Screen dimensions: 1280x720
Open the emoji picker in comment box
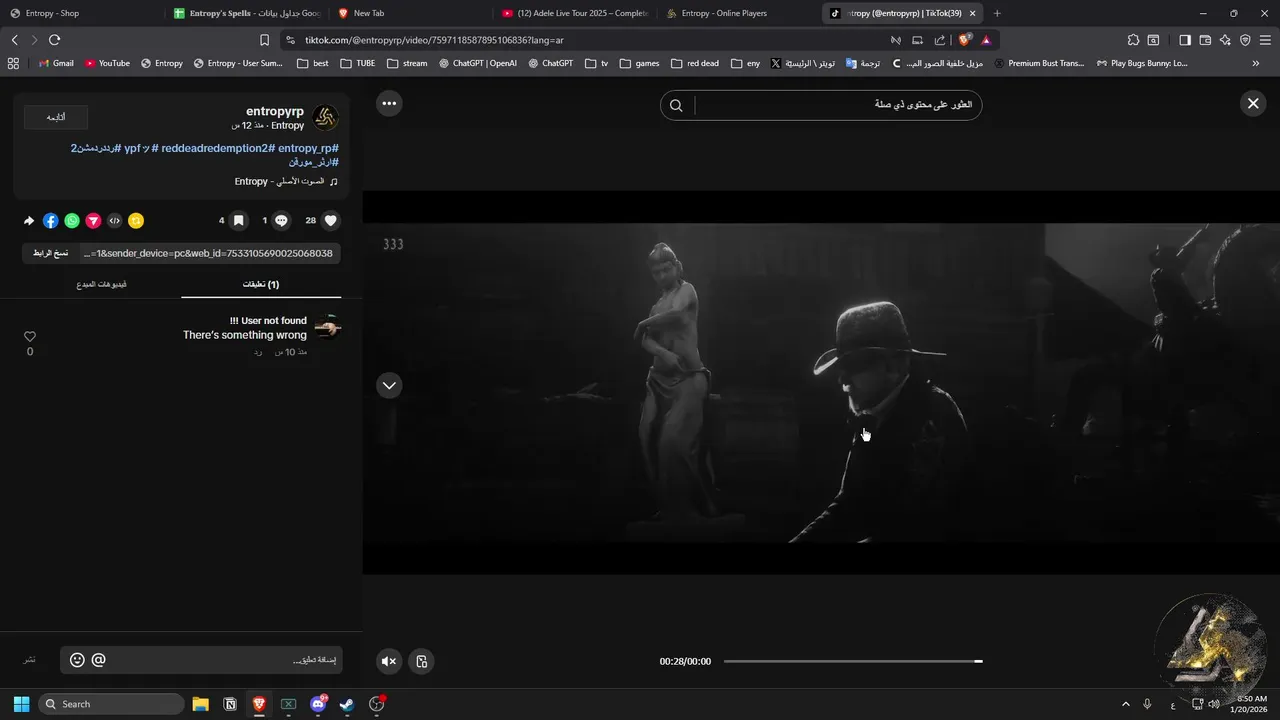[77, 660]
